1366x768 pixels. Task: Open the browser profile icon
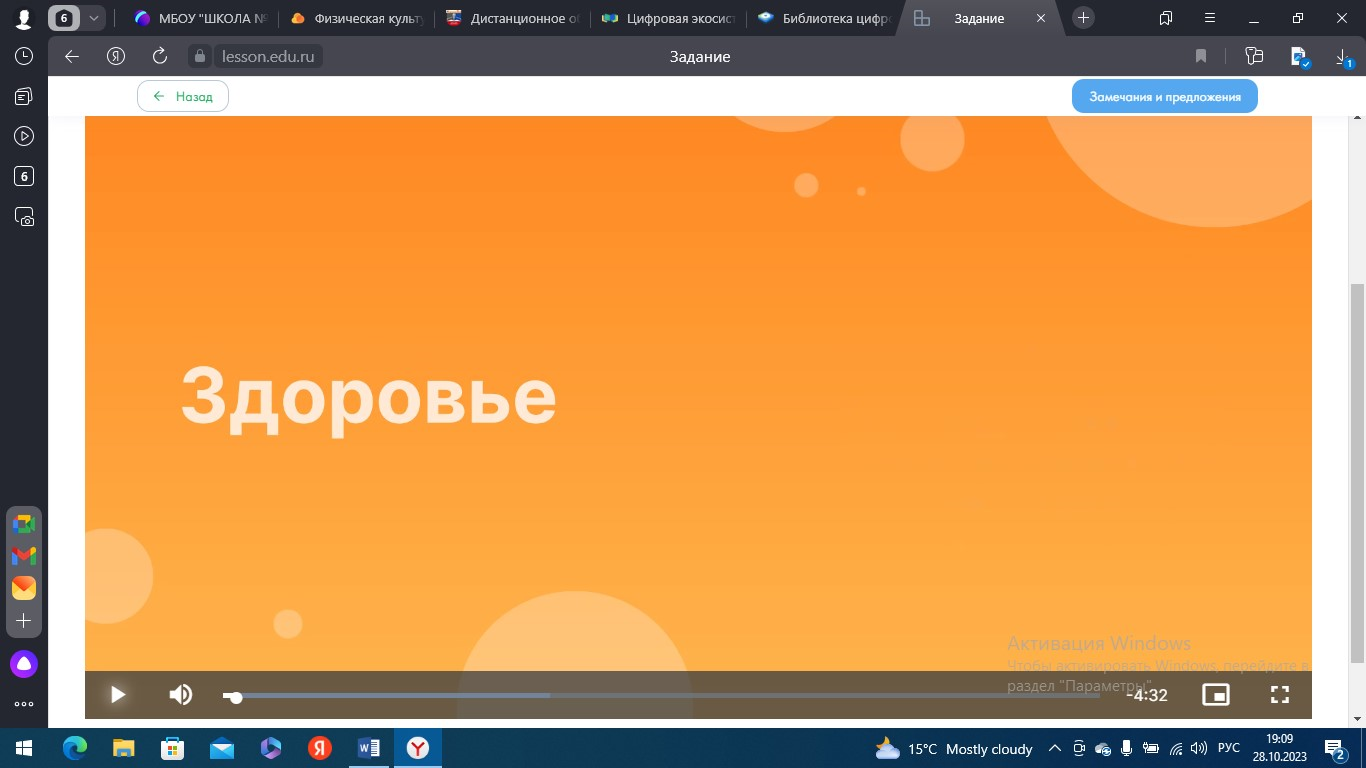[x=23, y=18]
